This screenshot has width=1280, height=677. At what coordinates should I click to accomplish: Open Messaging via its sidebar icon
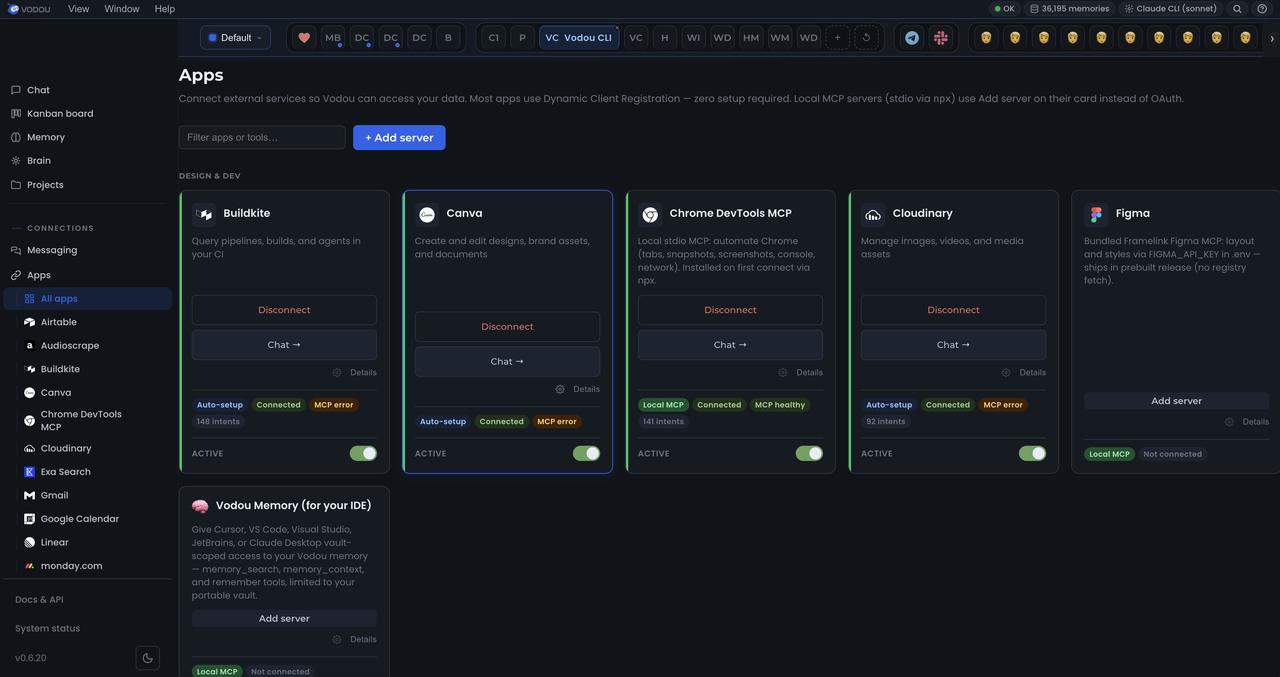click(x=15, y=250)
